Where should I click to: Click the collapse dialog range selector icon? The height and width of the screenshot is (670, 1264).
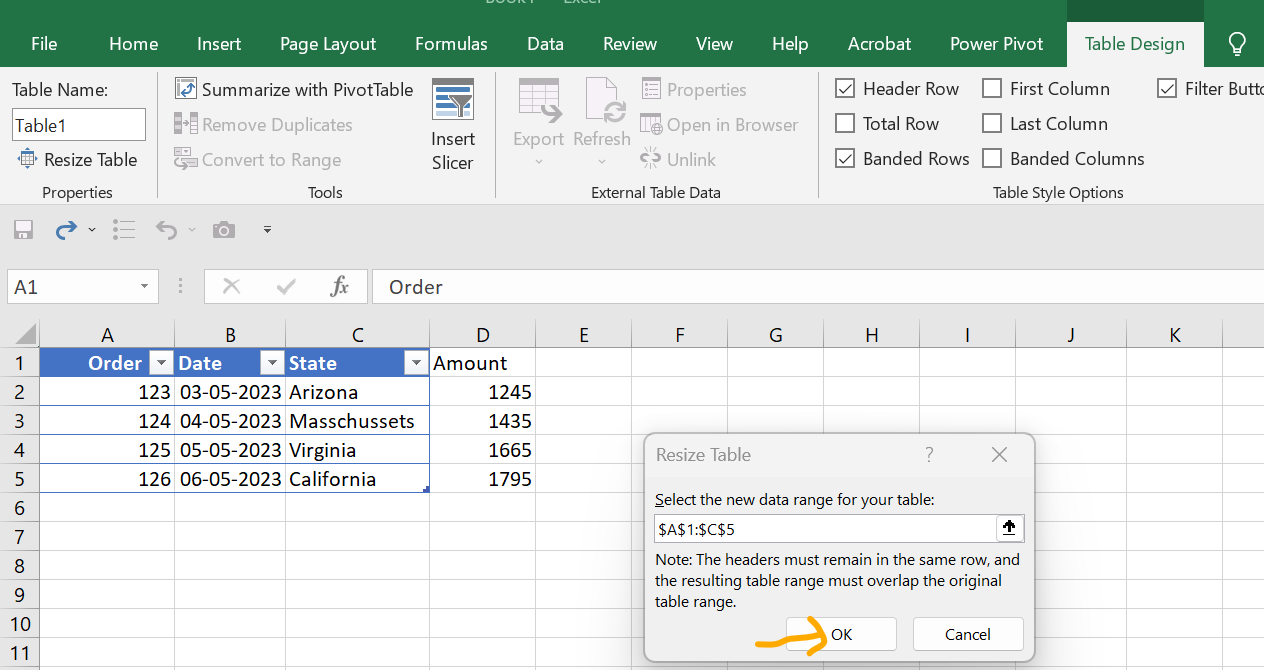pos(1009,528)
